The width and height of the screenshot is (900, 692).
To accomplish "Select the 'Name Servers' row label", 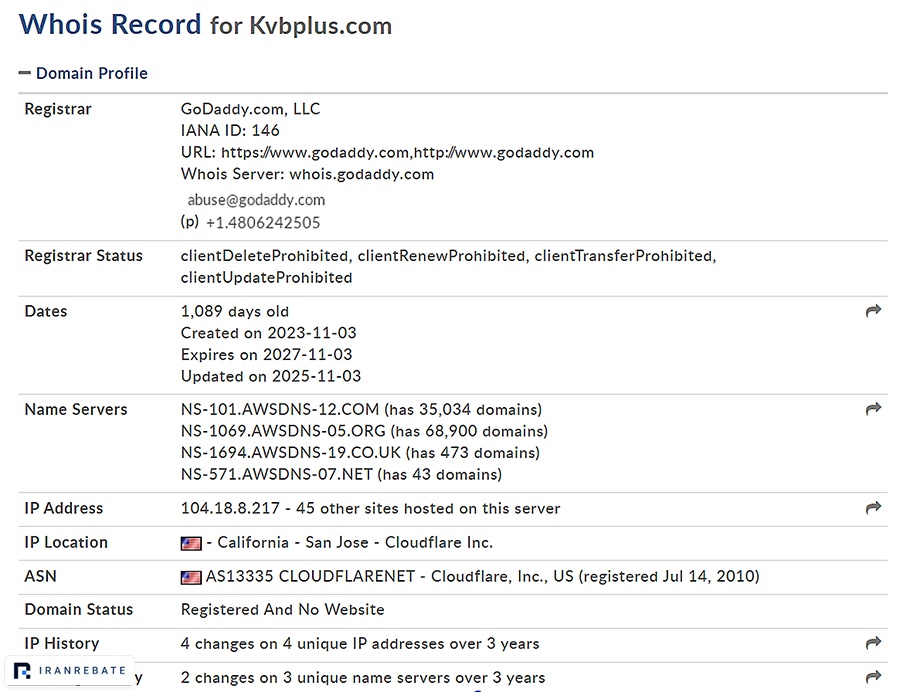I will click(76, 409).
